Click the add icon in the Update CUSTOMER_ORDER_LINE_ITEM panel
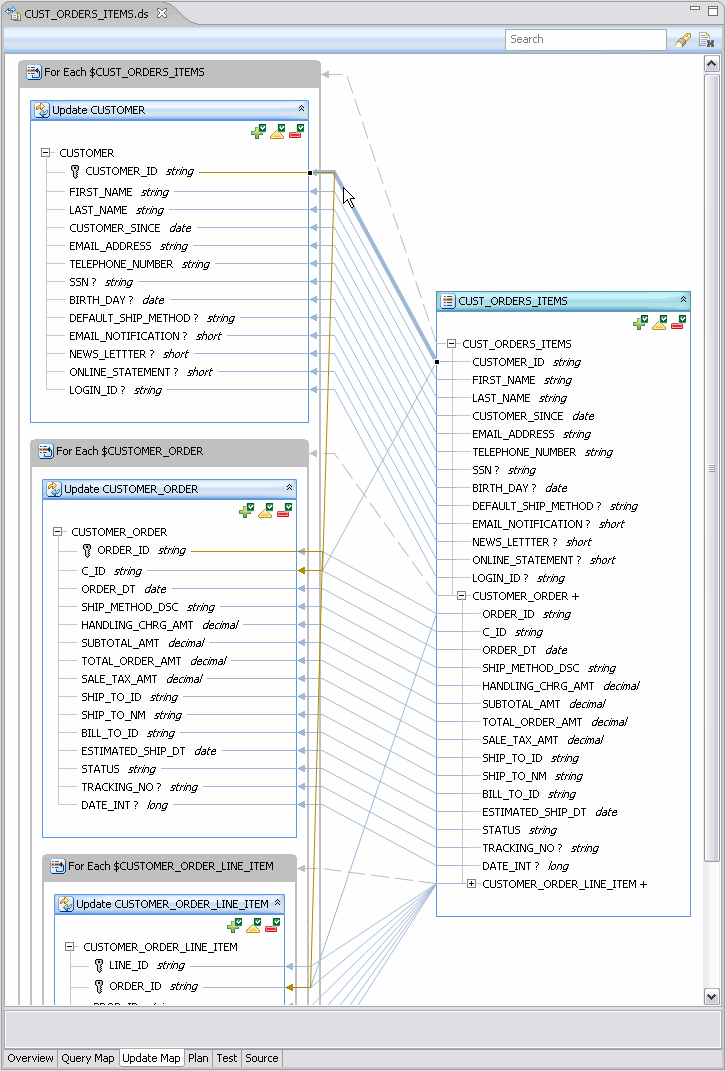This screenshot has height=1071, width=726. pyautogui.click(x=234, y=926)
